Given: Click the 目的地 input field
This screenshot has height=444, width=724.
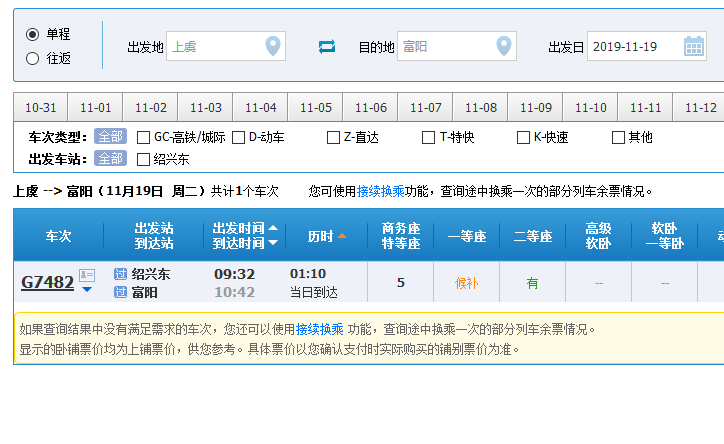Looking at the screenshot, I should coord(457,46).
